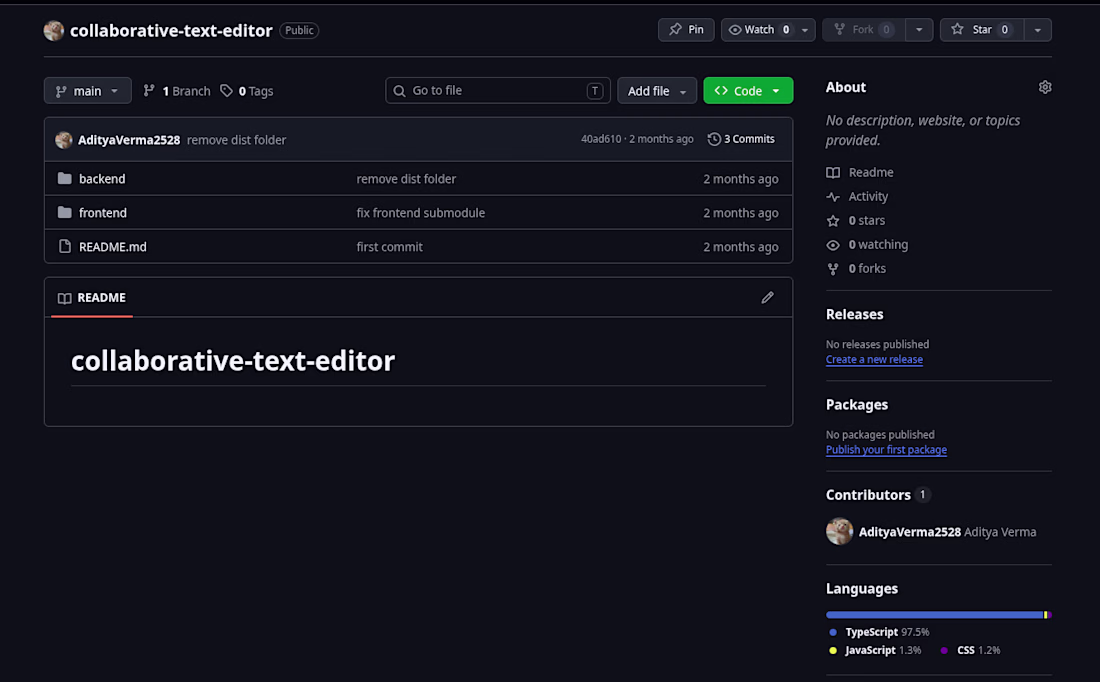Open the 1 Branch link

(x=177, y=91)
